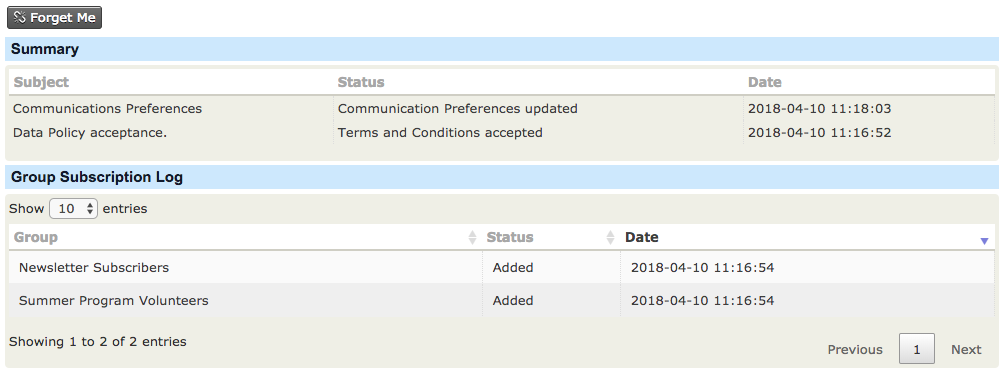Go to the Previous page
This screenshot has width=1002, height=375.
point(855,349)
